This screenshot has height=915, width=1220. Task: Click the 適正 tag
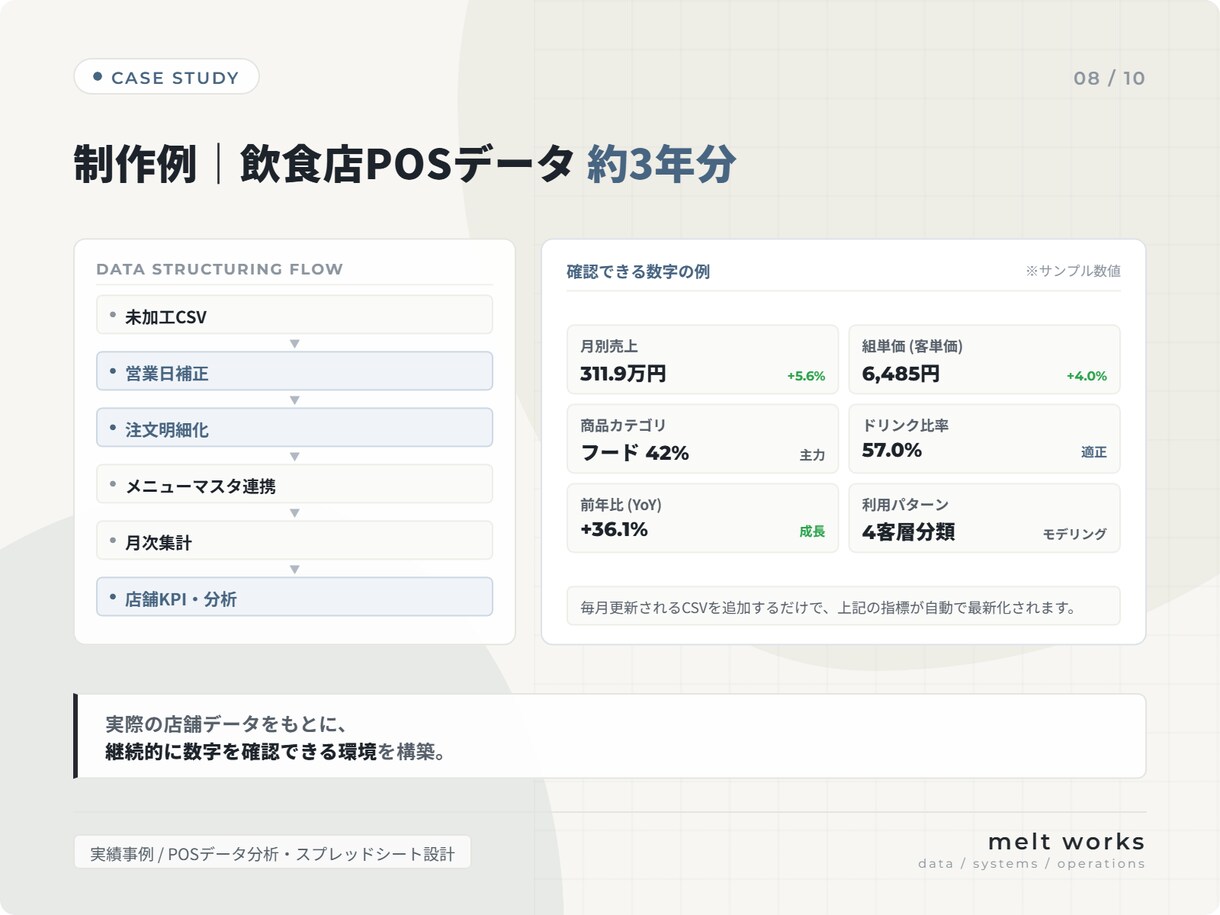pos(1094,452)
